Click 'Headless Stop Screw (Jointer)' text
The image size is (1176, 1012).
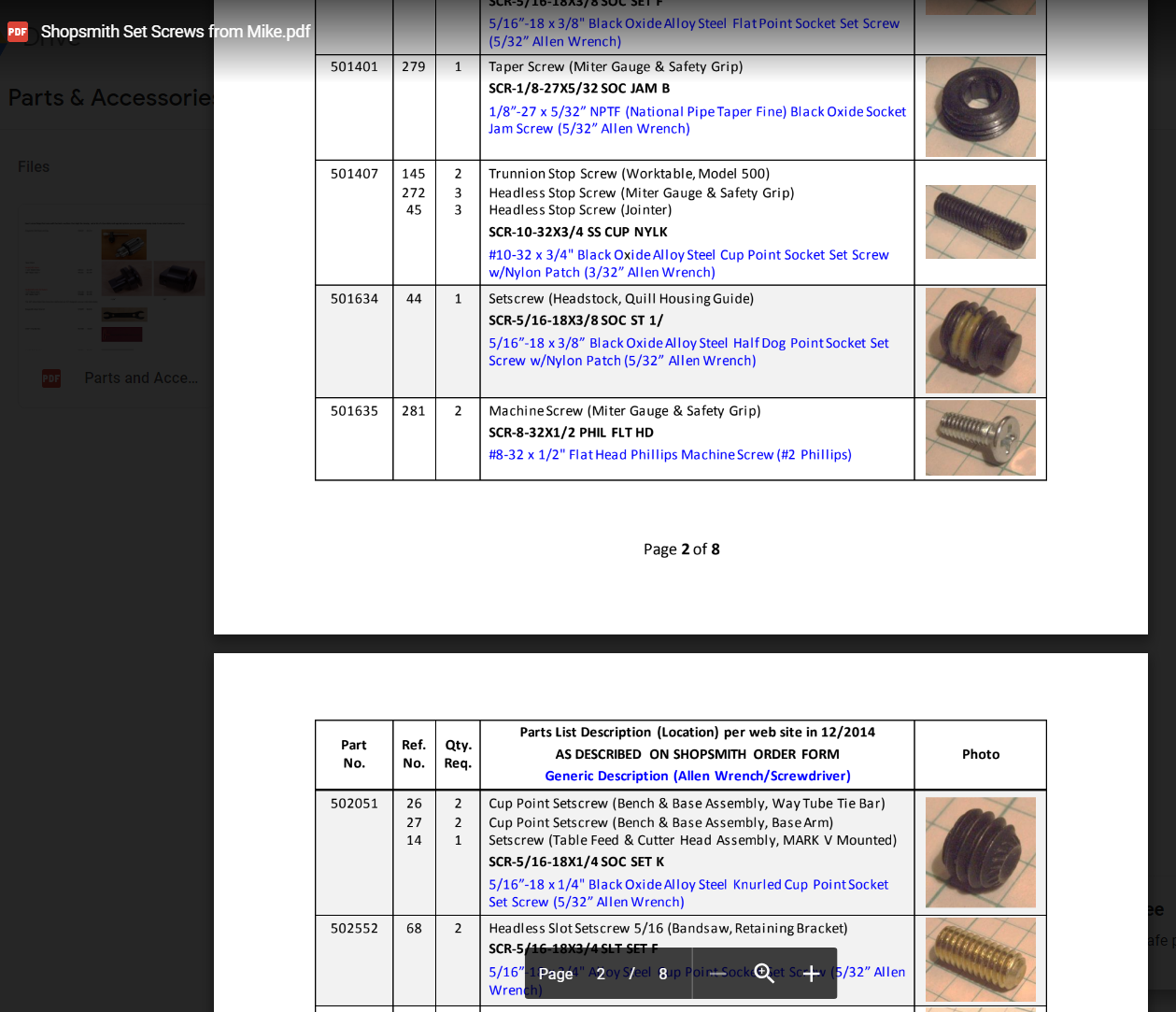(580, 210)
